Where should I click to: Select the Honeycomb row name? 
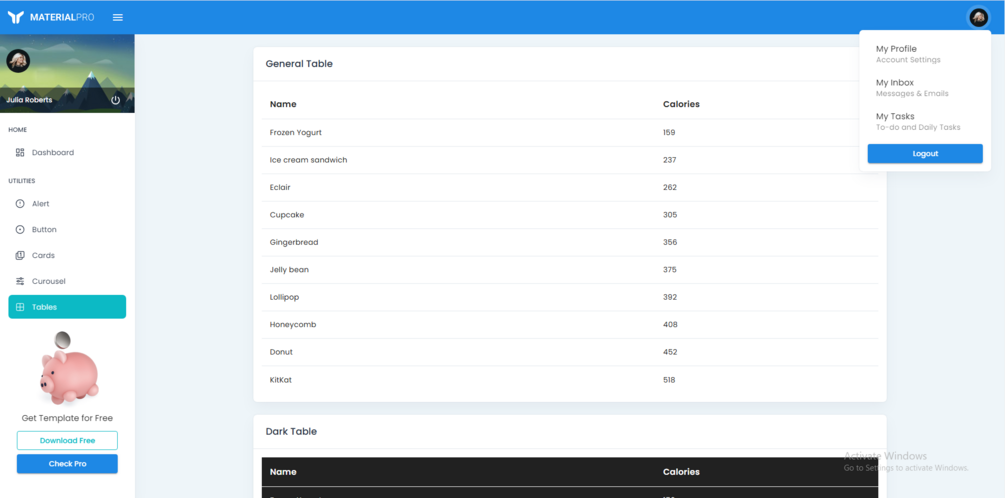pyautogui.click(x=294, y=325)
